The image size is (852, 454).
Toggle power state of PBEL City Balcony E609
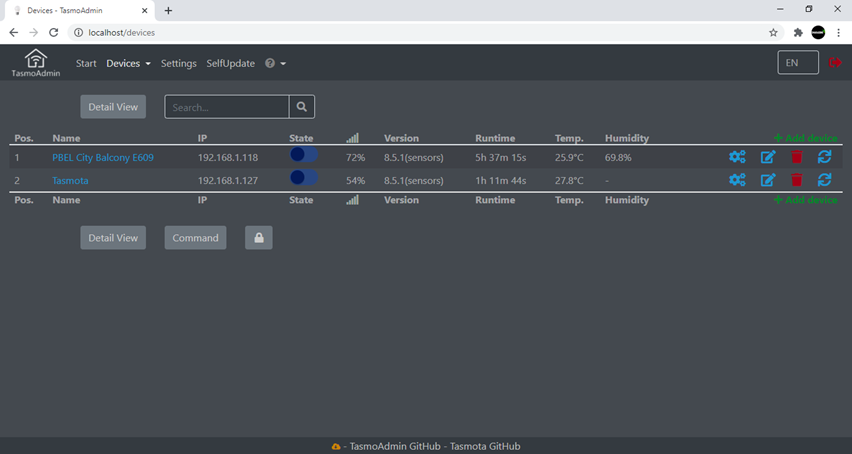pyautogui.click(x=304, y=155)
